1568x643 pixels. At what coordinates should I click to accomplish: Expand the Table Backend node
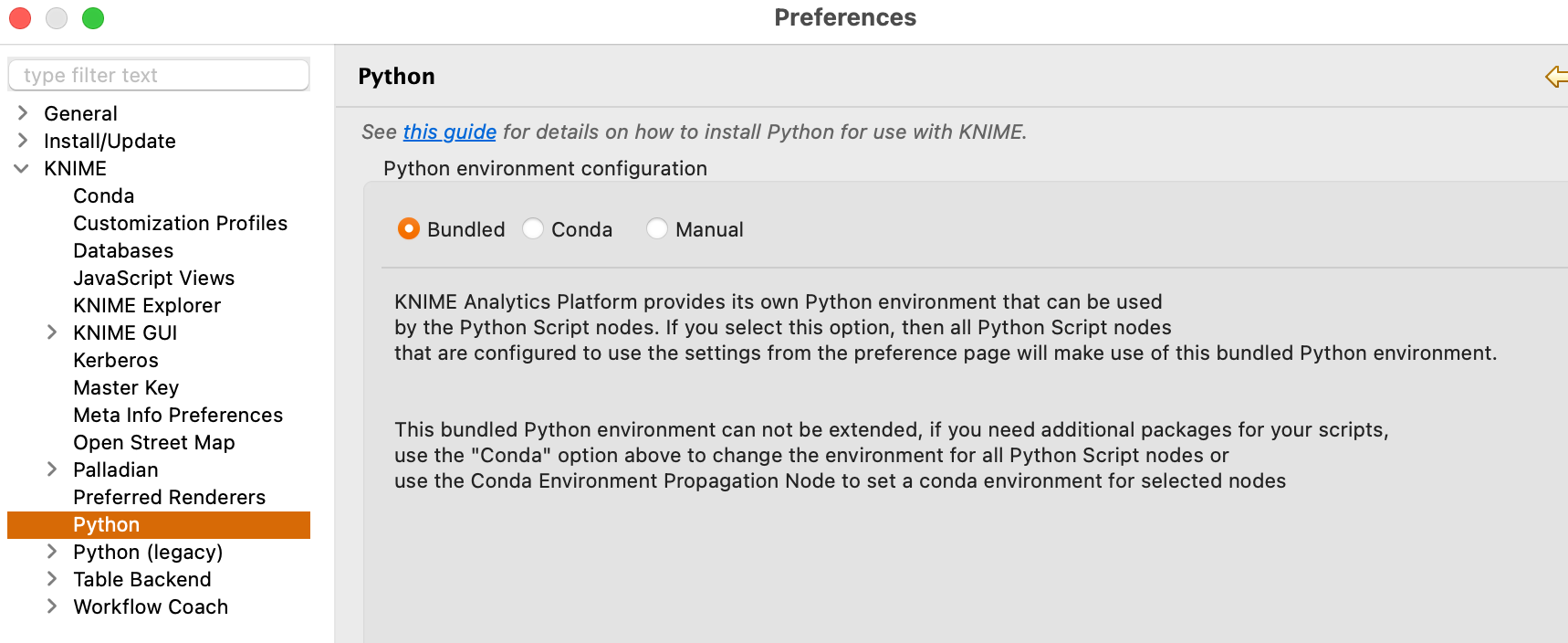[x=52, y=579]
